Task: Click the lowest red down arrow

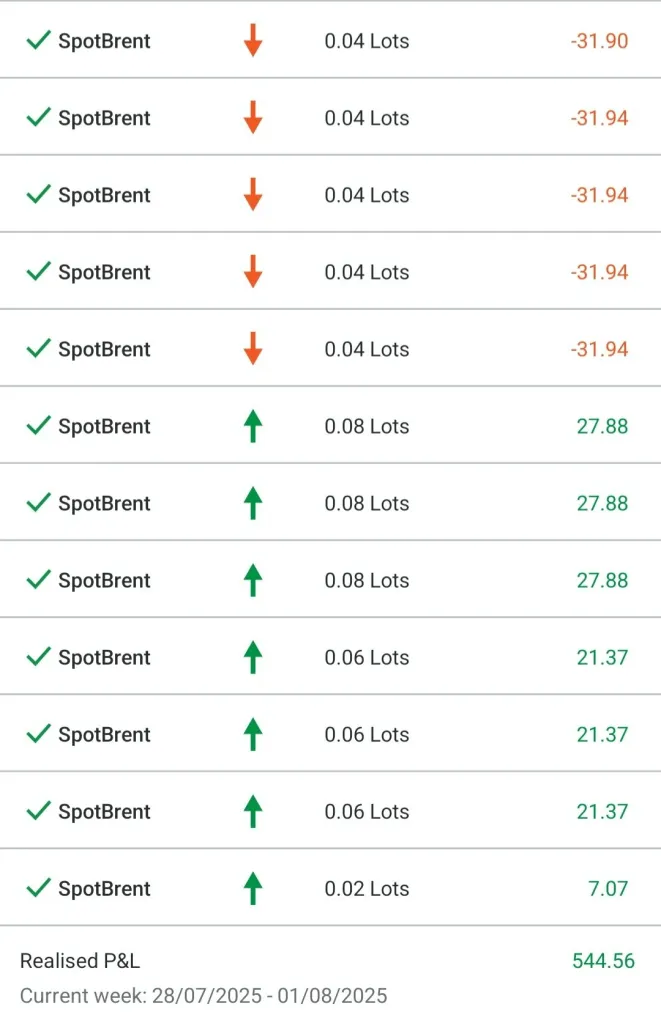Action: point(253,349)
